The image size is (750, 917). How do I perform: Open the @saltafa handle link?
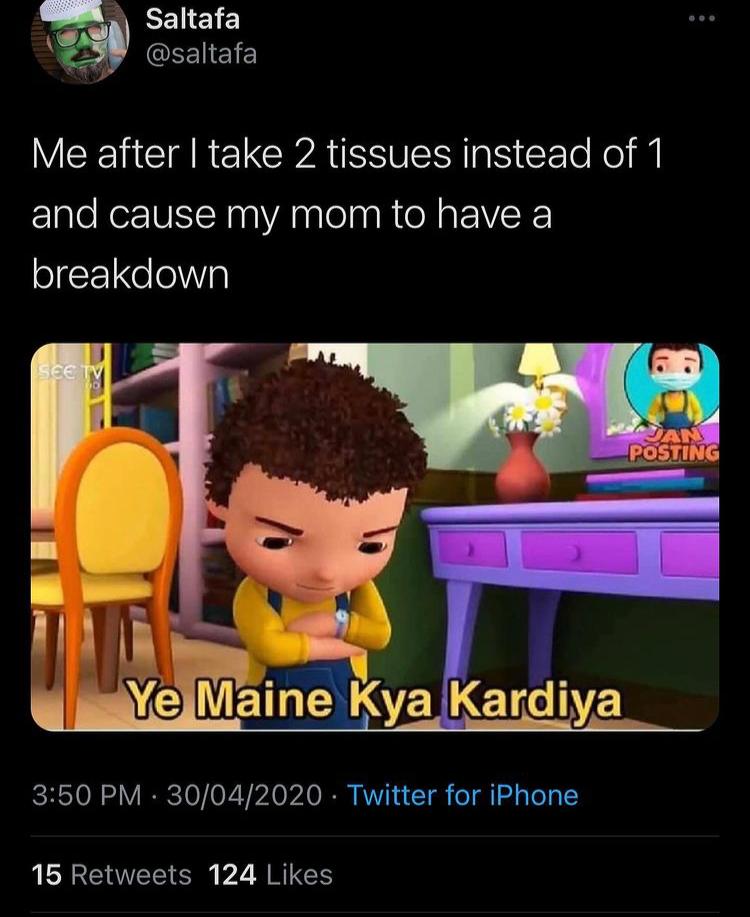(201, 54)
